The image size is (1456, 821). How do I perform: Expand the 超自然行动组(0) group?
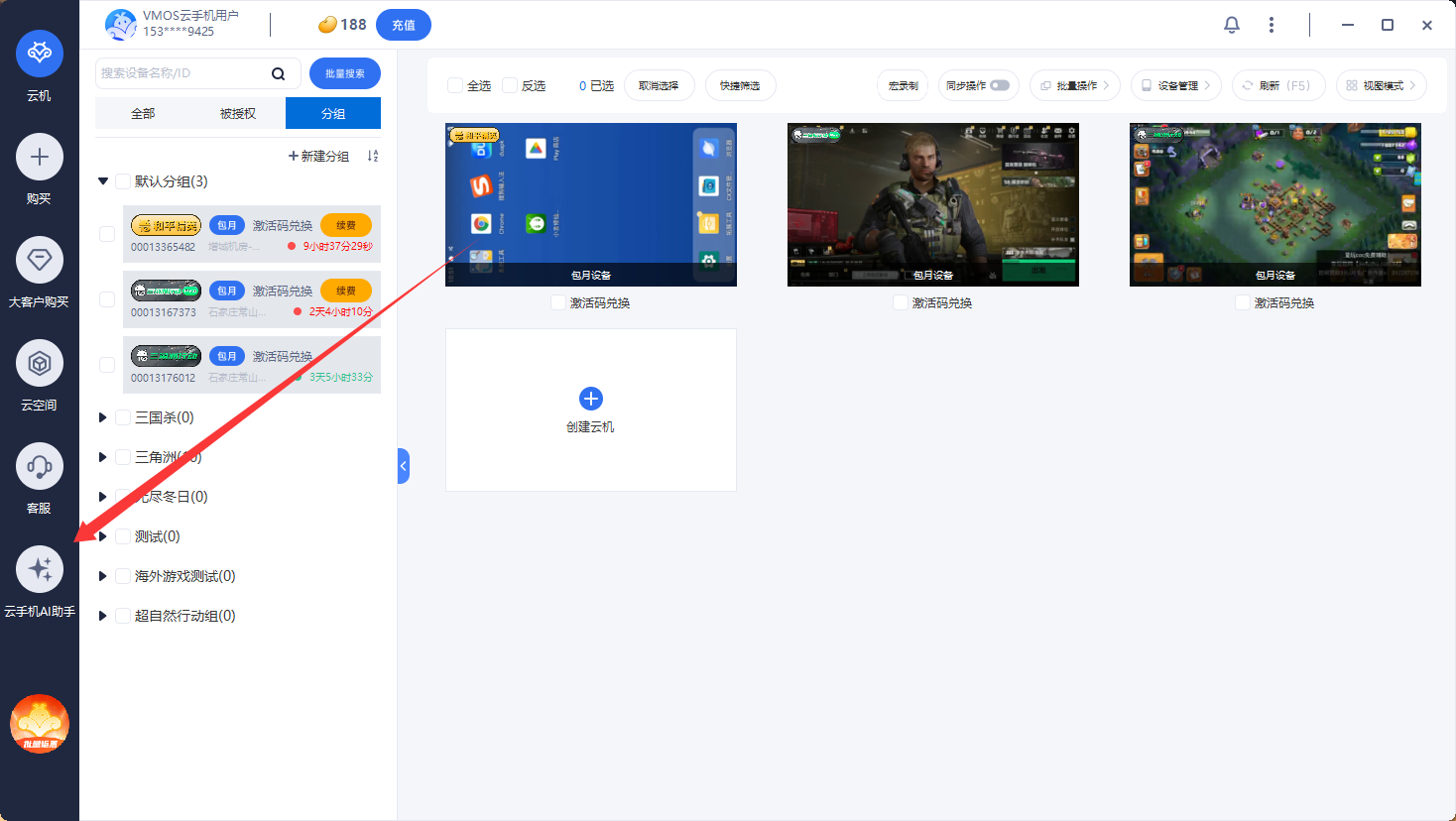coord(102,616)
